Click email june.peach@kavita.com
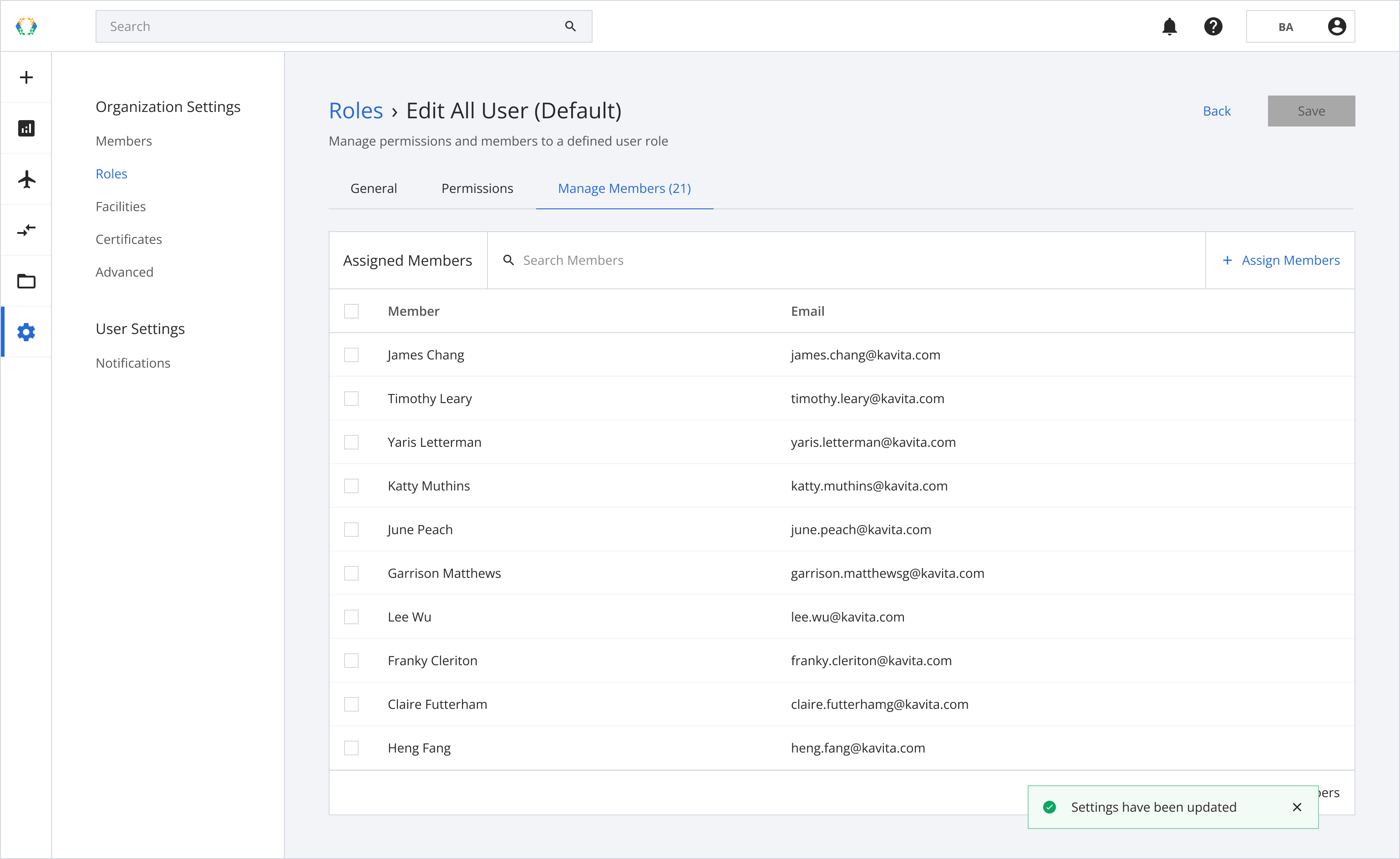Screen dimensions: 1400x859 point(861,530)
